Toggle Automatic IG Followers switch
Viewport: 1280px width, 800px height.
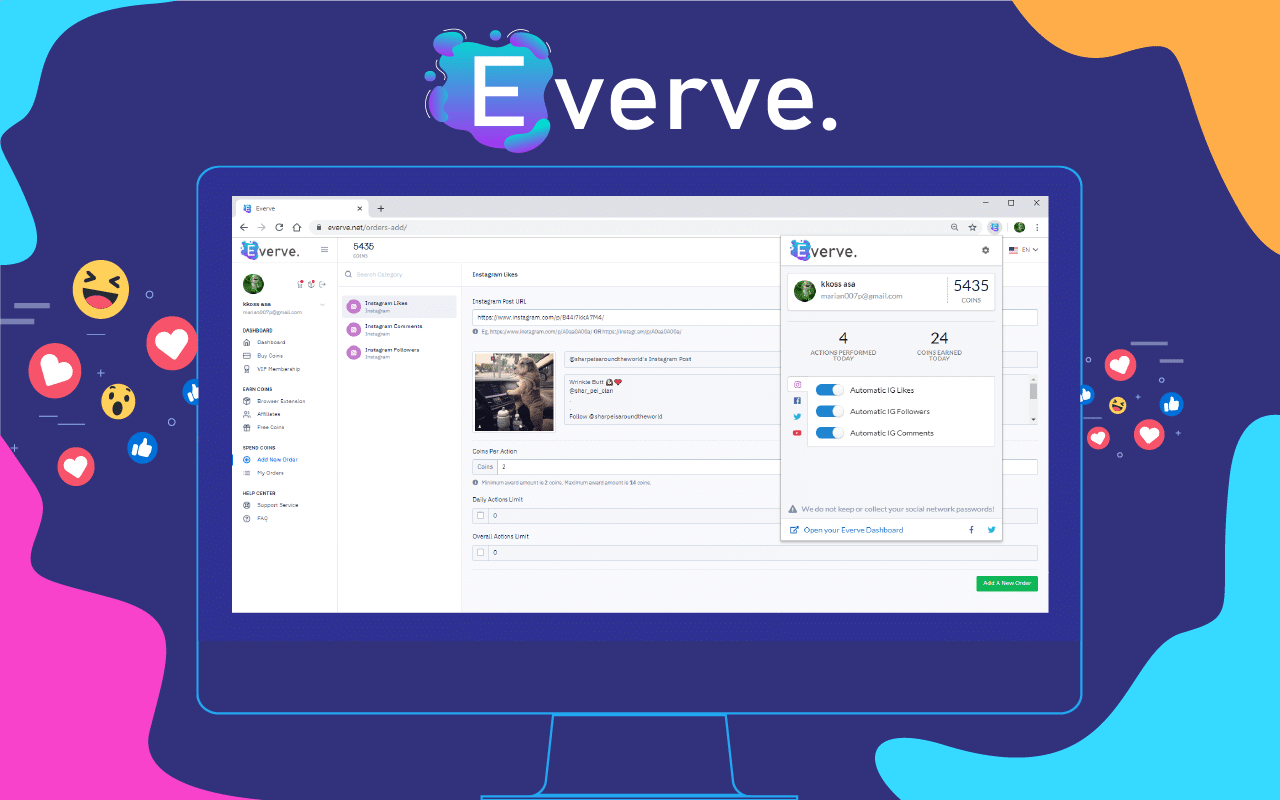830,411
